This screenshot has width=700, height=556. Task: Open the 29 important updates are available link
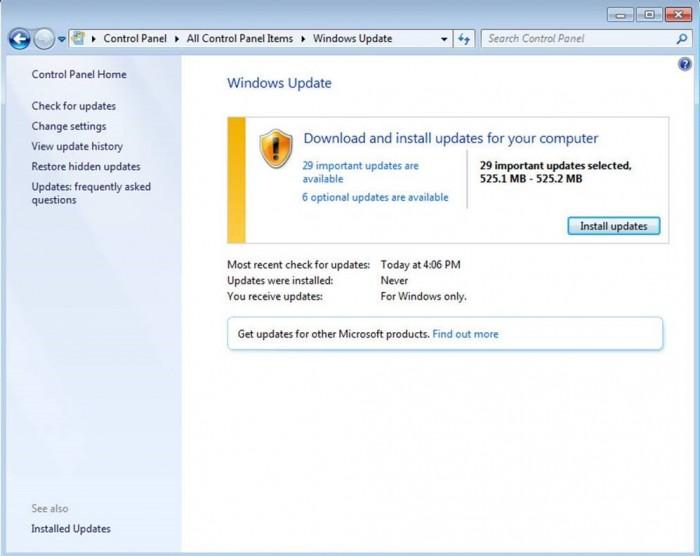tap(360, 172)
